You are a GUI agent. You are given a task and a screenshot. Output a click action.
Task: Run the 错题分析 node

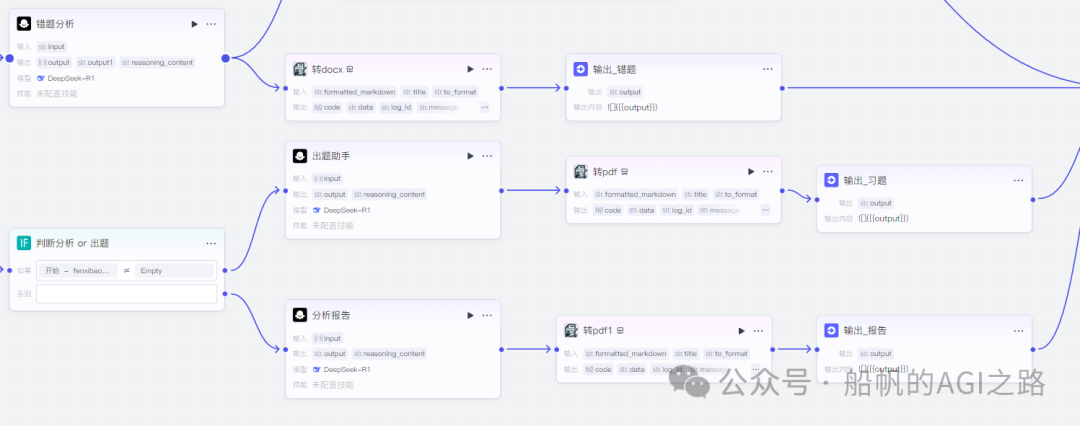pos(194,24)
